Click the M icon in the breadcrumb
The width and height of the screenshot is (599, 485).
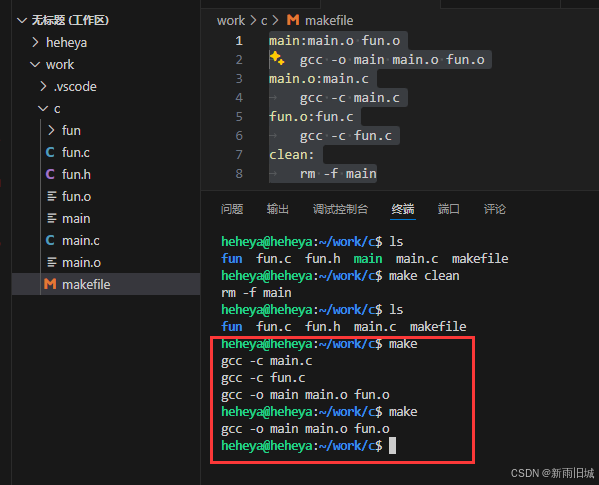[293, 20]
